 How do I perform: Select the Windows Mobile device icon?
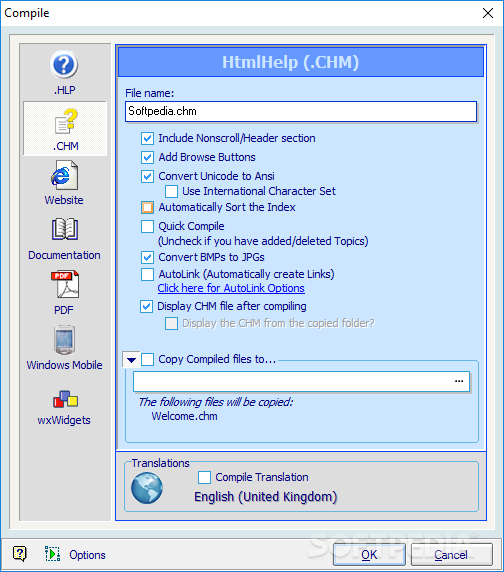(x=65, y=340)
